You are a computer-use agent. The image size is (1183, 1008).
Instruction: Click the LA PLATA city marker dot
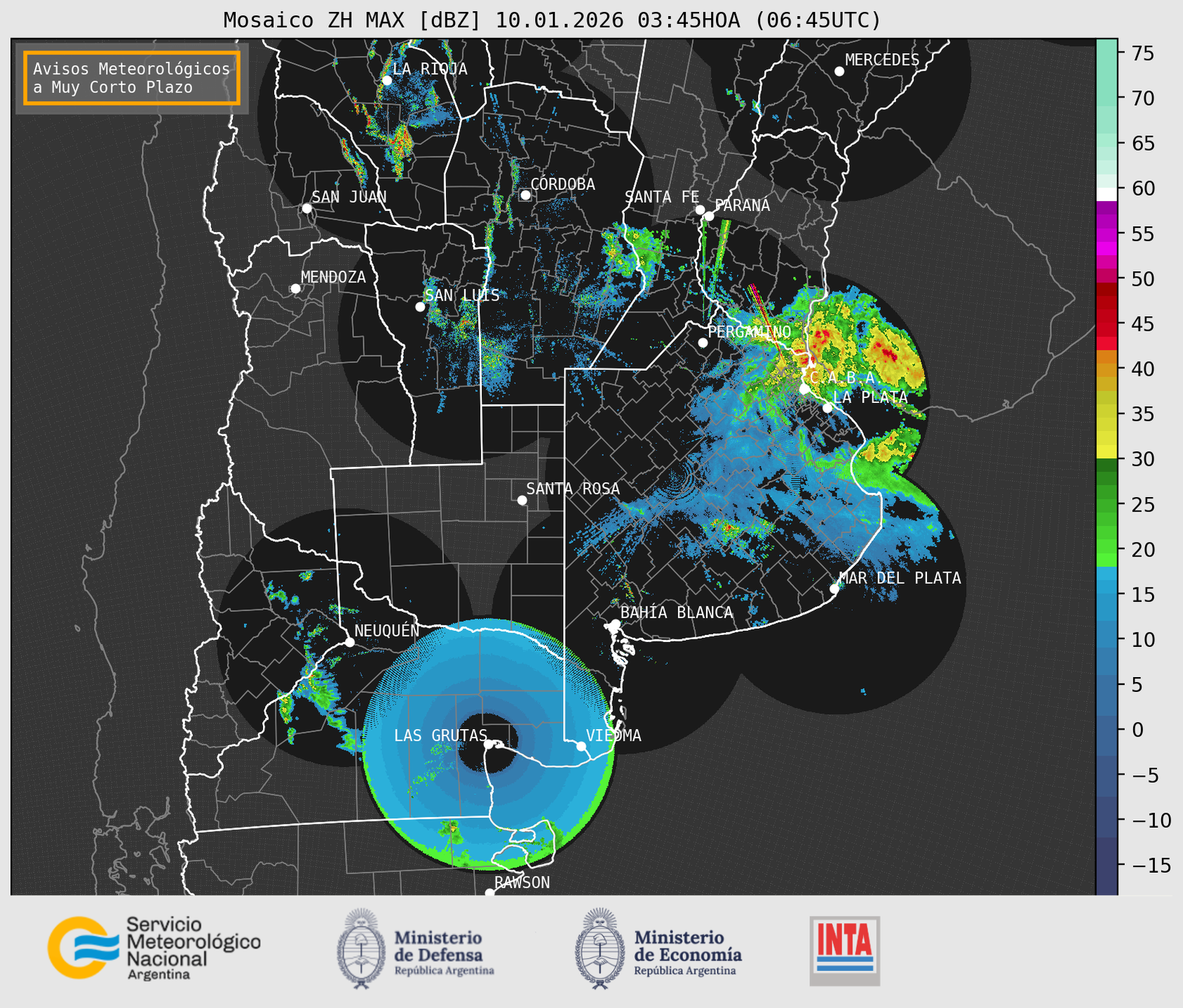point(827,408)
